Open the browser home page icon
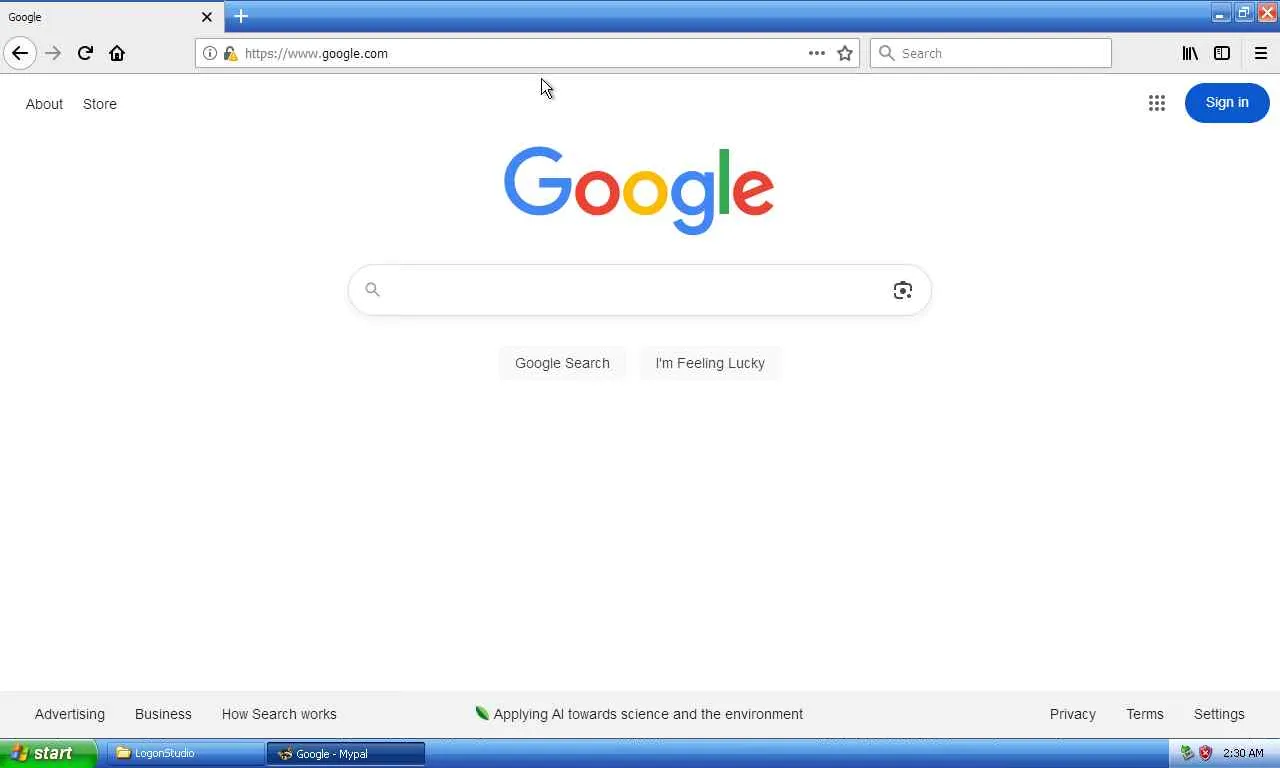The height and width of the screenshot is (768, 1280). pyautogui.click(x=117, y=53)
